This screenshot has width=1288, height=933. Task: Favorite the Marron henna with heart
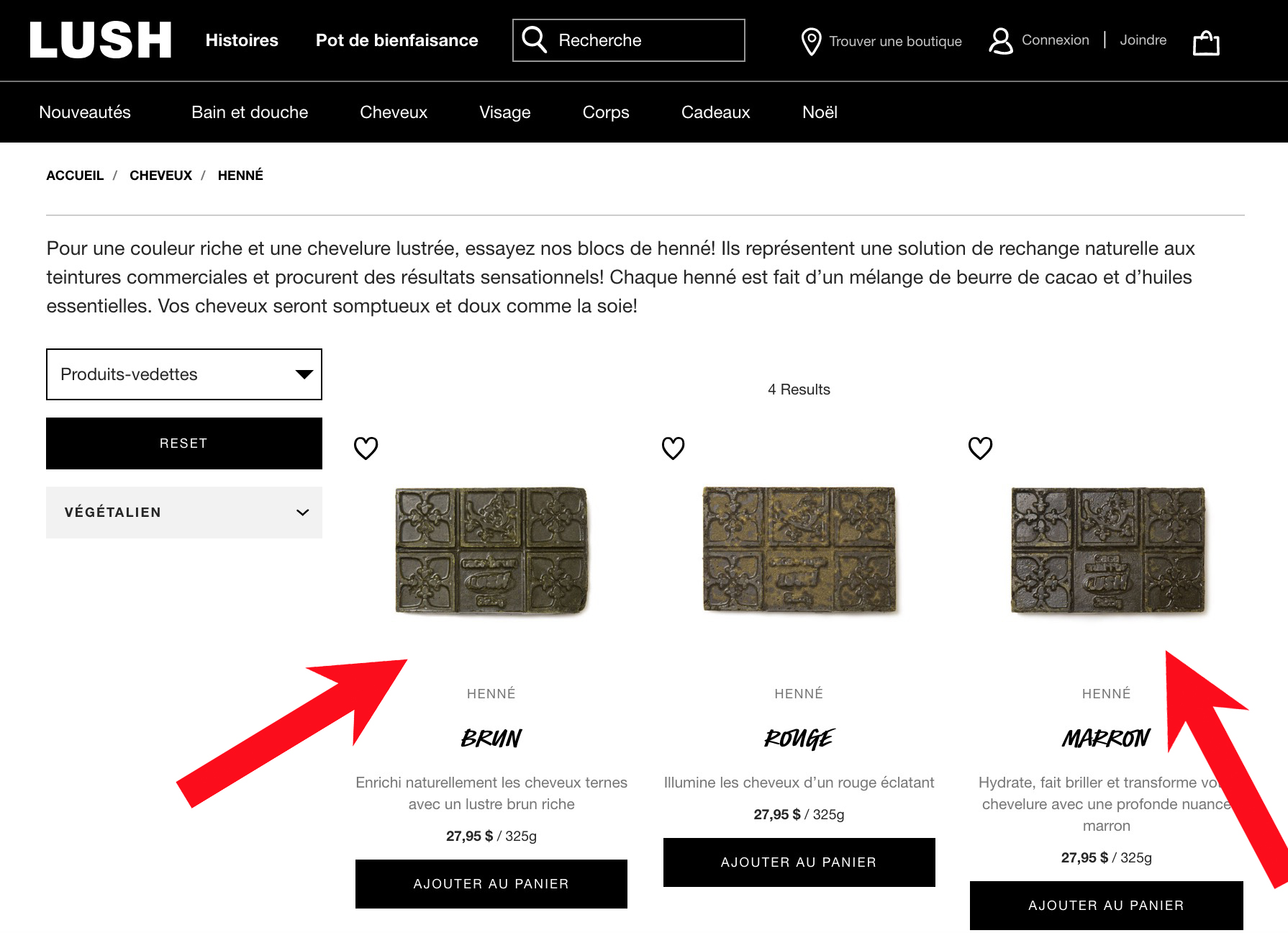pyautogui.click(x=980, y=448)
